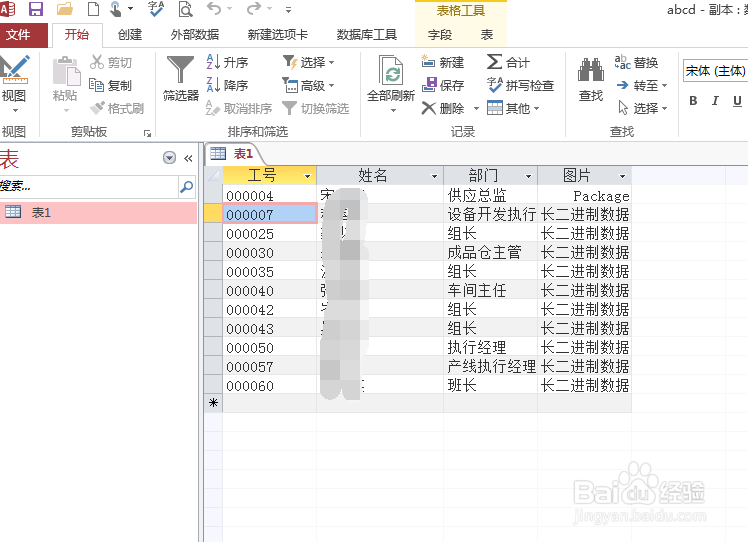The image size is (748, 542).
Task: Open the 选择 filter selection dropdown
Action: point(309,63)
